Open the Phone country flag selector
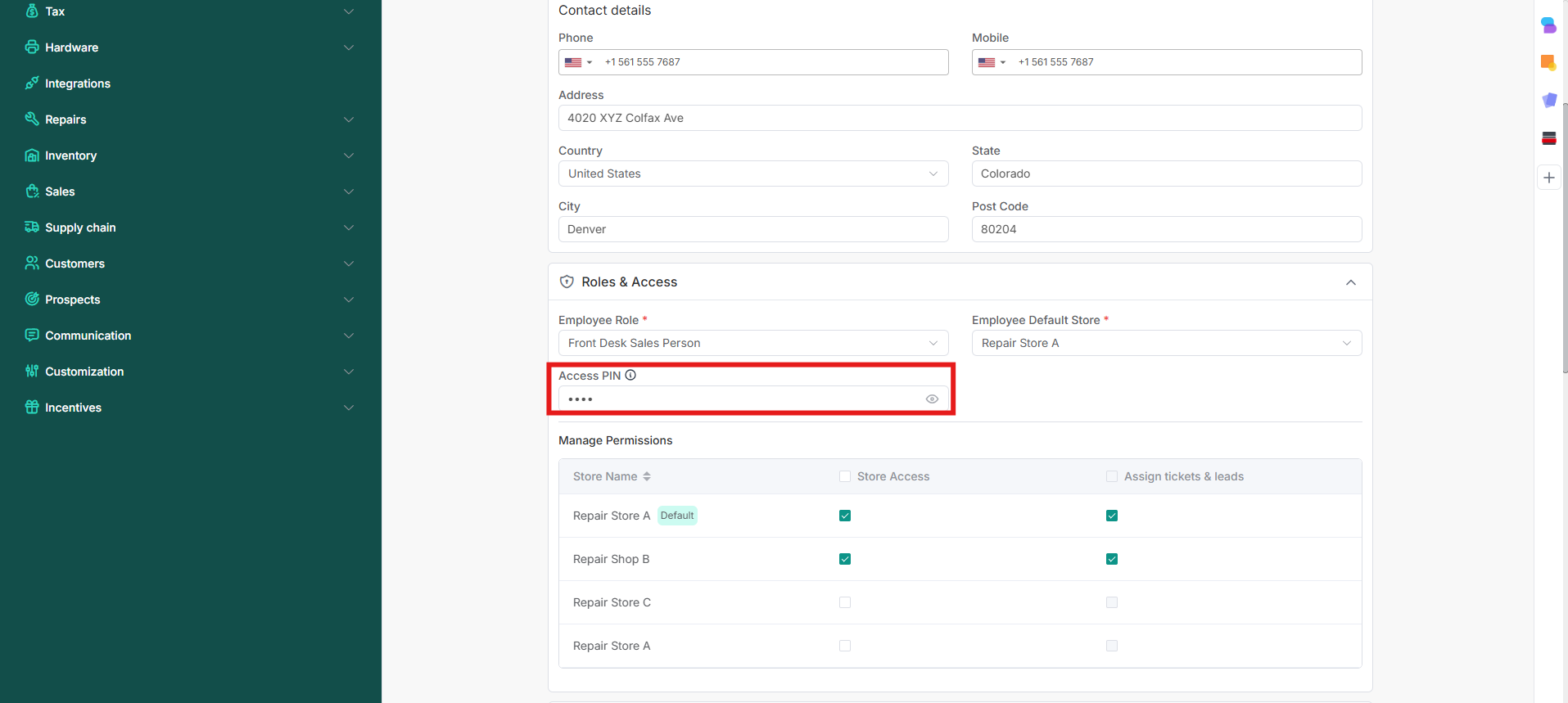The image size is (1568, 703). (x=578, y=62)
